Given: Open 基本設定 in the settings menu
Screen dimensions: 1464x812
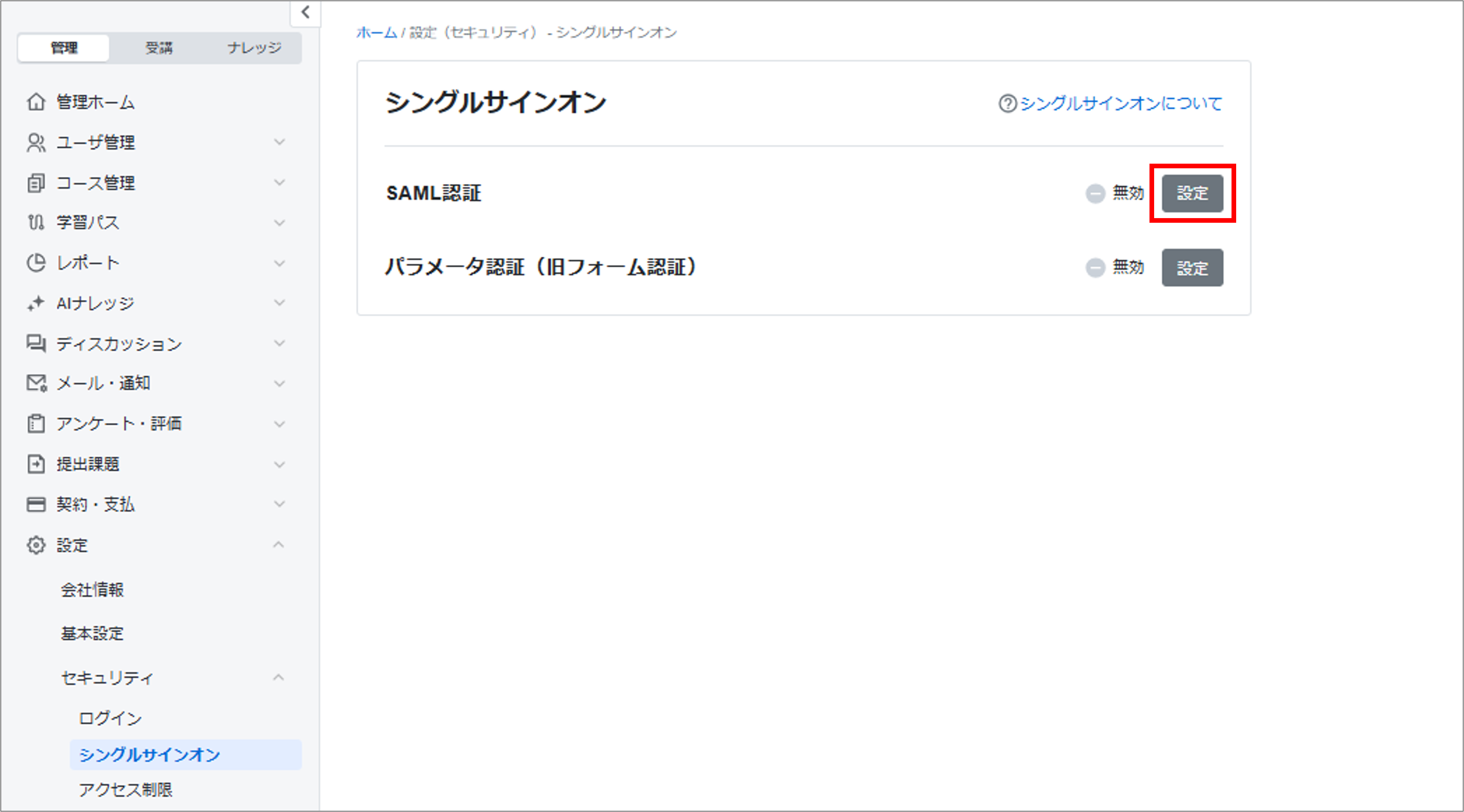Looking at the screenshot, I should 93,633.
